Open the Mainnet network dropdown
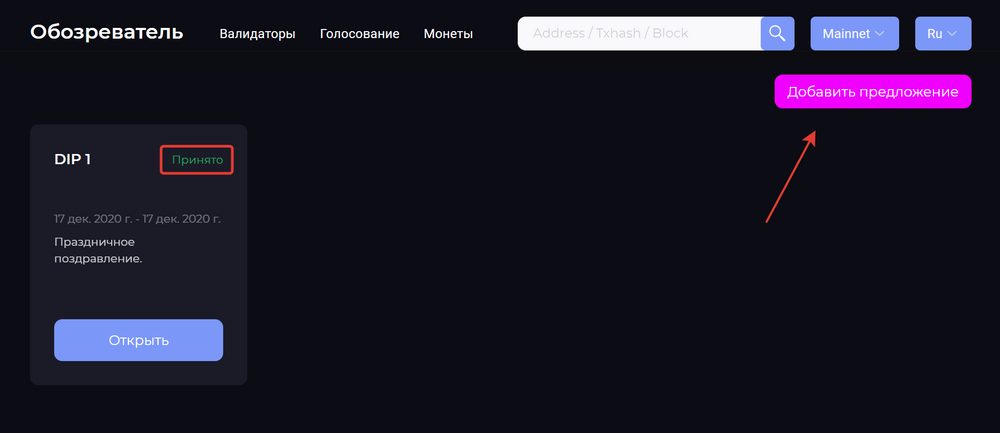Screen dimensions: 1000x433 click(855, 33)
